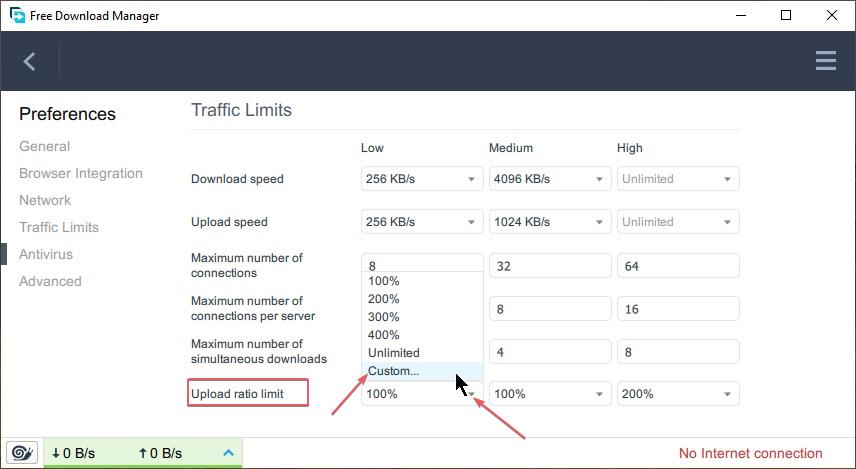Open Medium upload ratio limit dropdown
Image resolution: width=856 pixels, height=469 pixels.
click(x=550, y=394)
